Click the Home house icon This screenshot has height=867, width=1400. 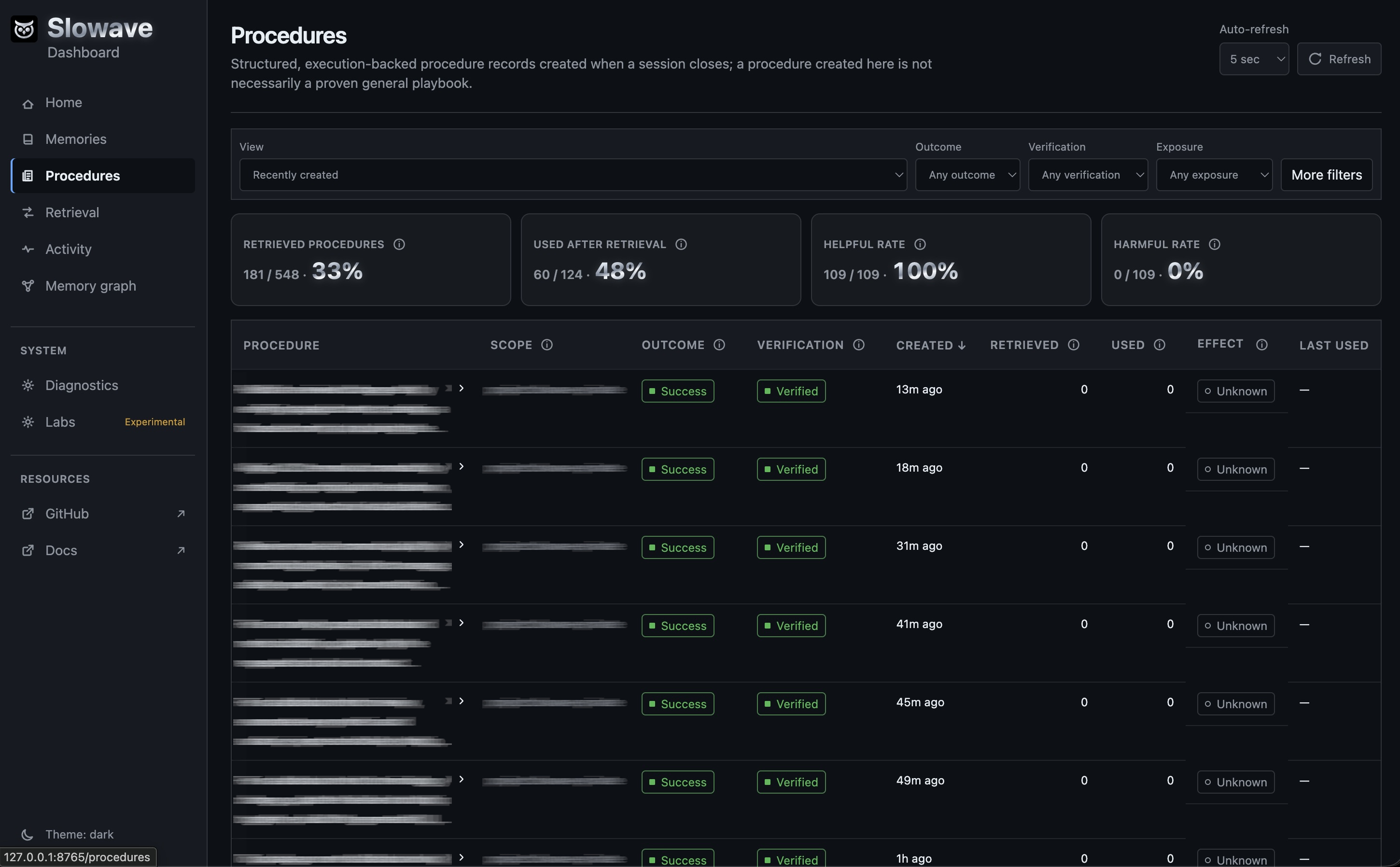[28, 103]
